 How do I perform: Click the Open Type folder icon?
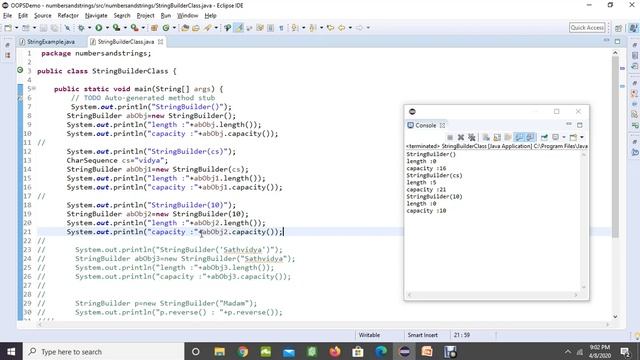[x=185, y=28]
